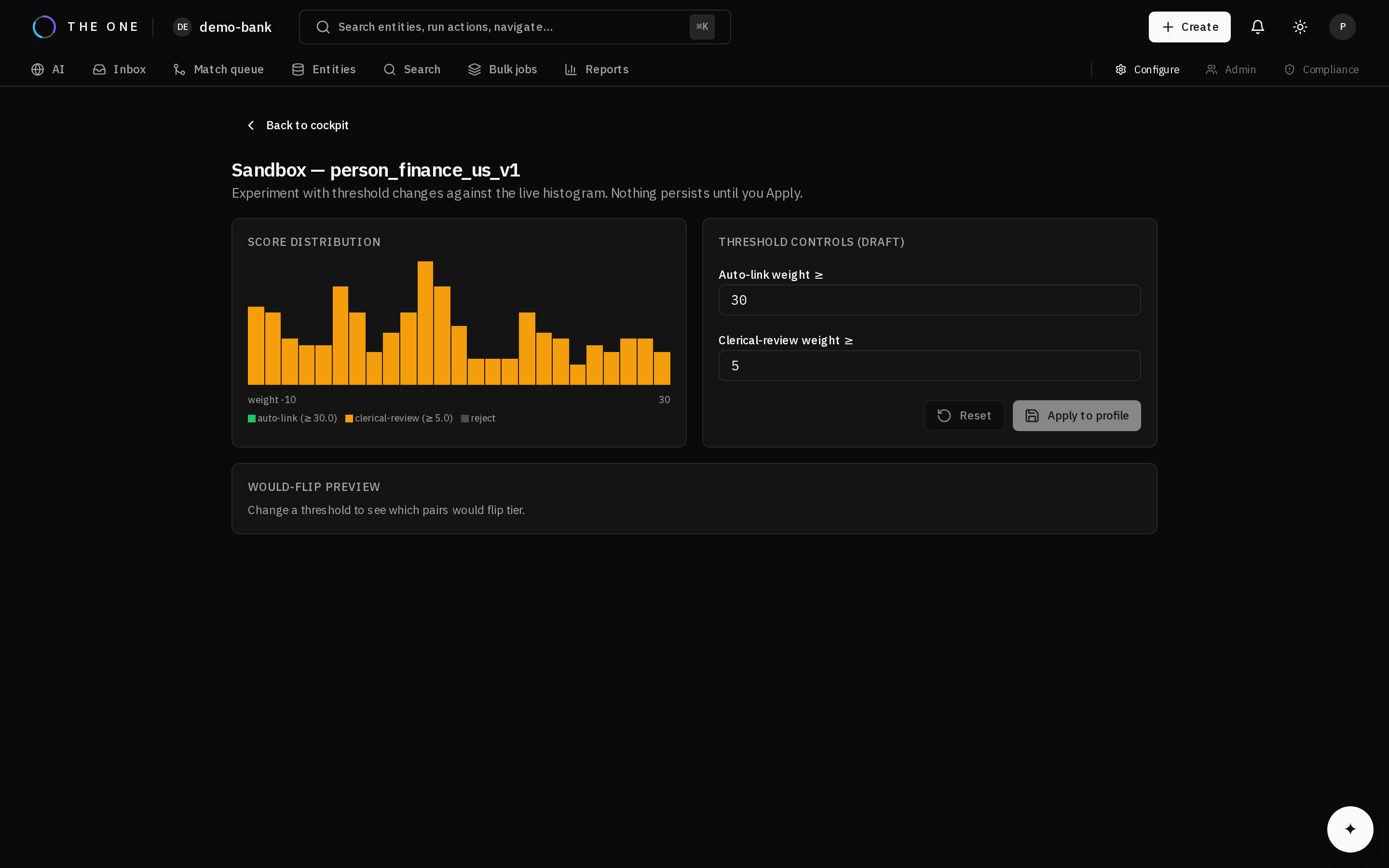Switch to the Entities nav tab

click(x=324, y=69)
